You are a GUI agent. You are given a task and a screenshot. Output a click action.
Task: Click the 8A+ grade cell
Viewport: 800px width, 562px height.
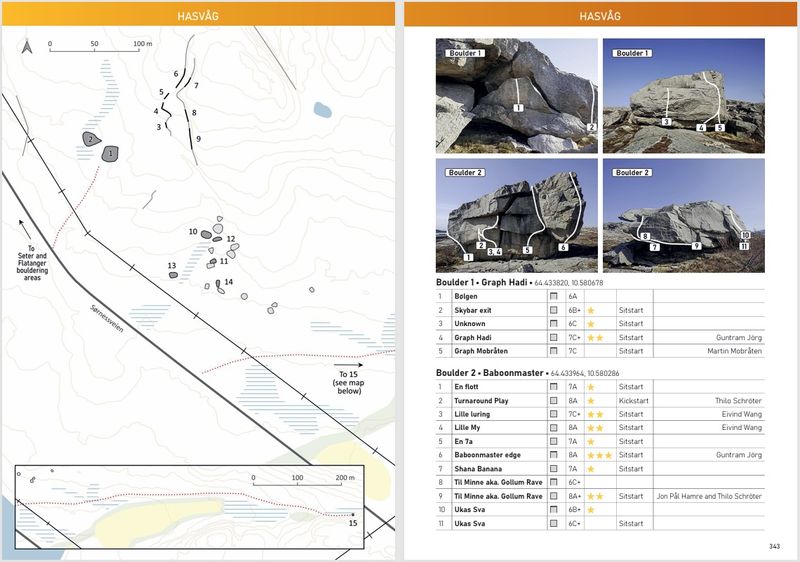(x=574, y=496)
